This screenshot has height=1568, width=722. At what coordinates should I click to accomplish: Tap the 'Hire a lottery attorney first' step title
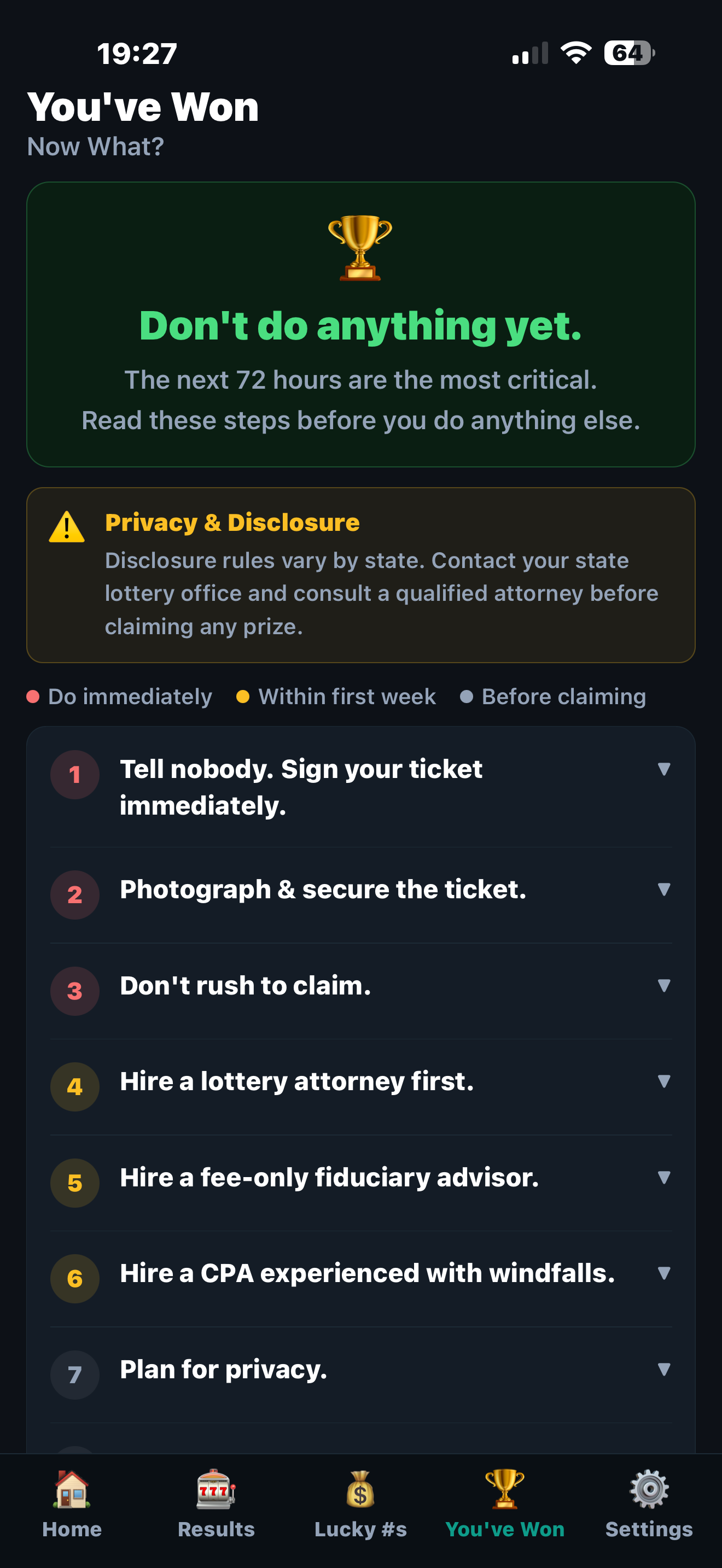click(x=296, y=1081)
